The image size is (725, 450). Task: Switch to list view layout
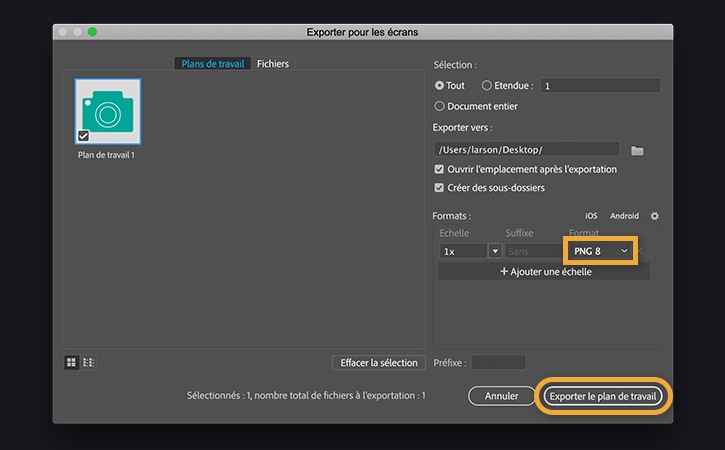(88, 362)
